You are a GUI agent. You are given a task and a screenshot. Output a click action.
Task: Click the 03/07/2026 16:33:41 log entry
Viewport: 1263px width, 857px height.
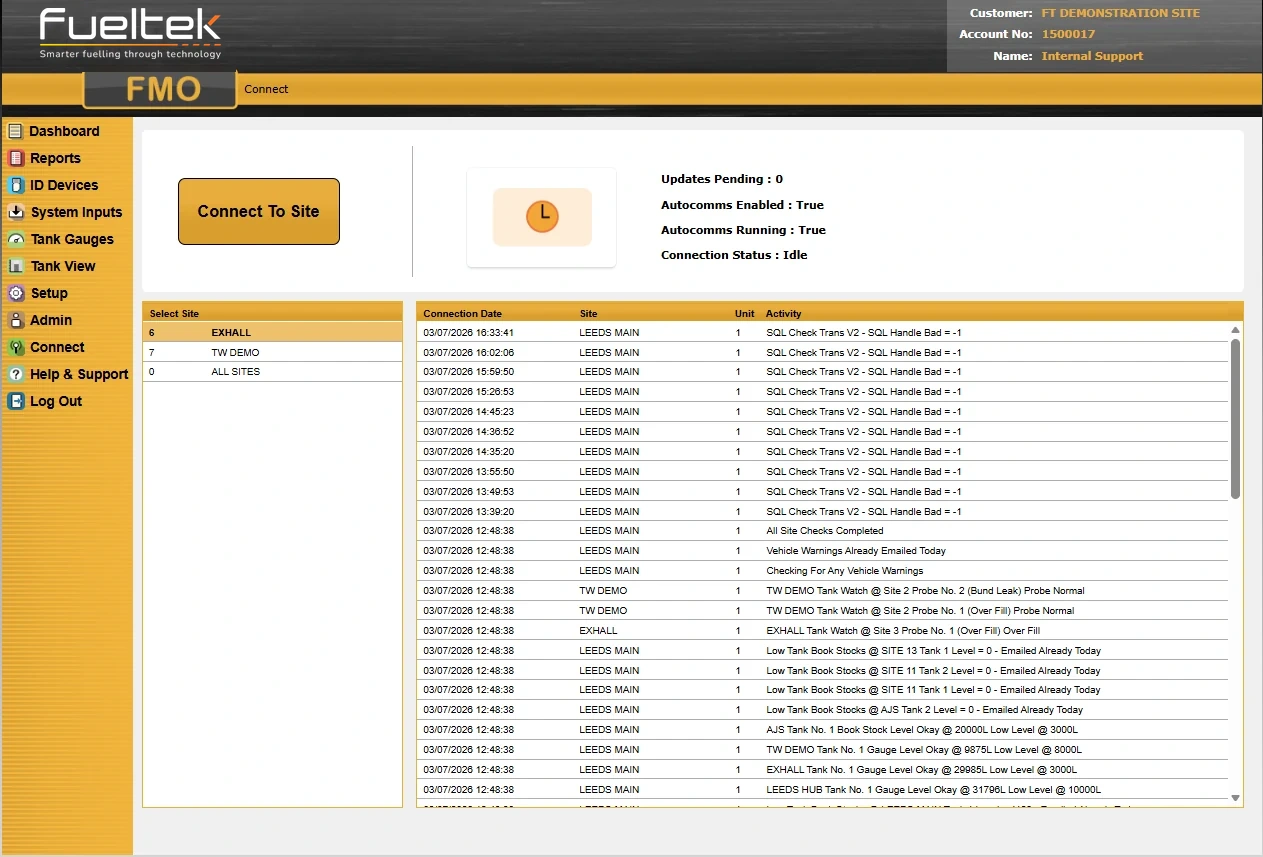(x=822, y=332)
